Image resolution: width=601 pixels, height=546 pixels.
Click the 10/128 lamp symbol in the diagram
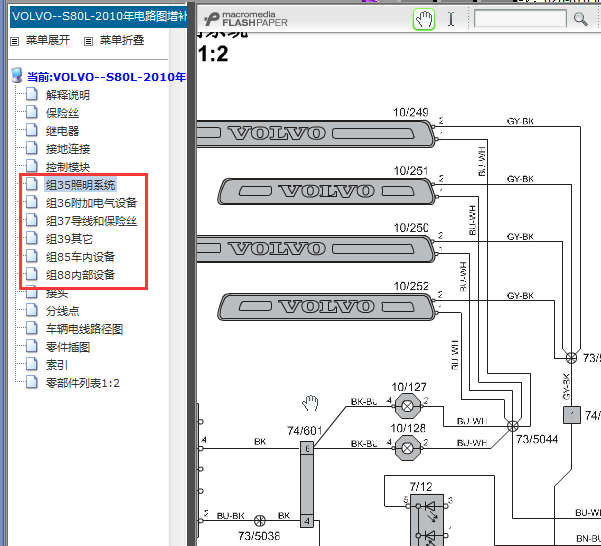(408, 448)
